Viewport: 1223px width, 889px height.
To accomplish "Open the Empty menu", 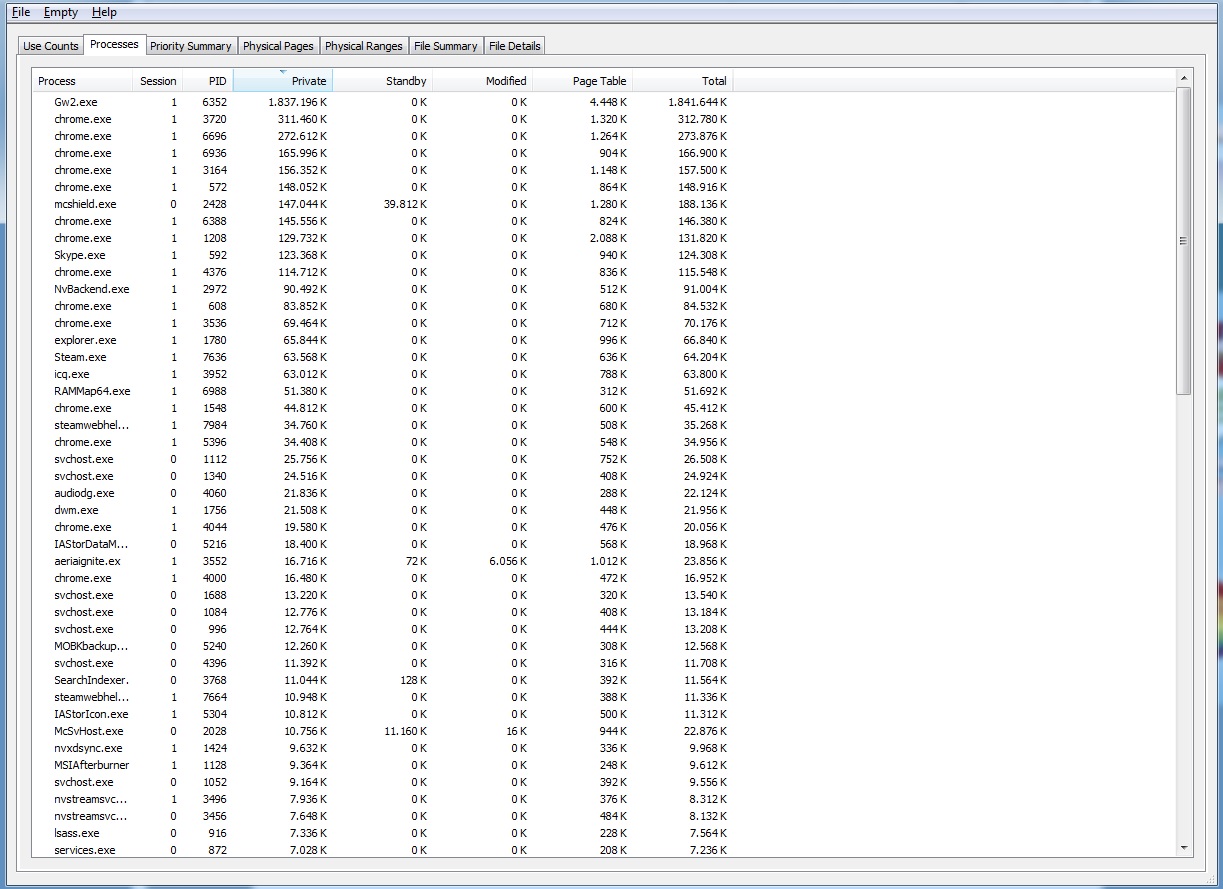I will pyautogui.click(x=61, y=12).
